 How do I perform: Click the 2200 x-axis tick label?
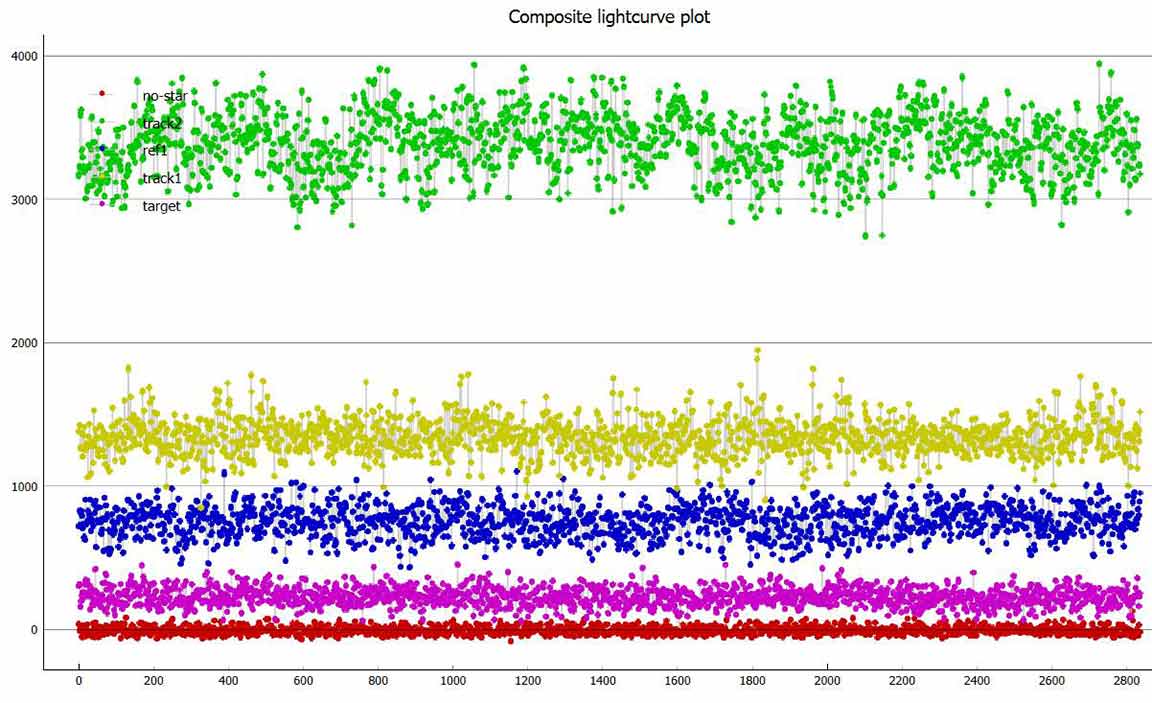click(x=902, y=681)
